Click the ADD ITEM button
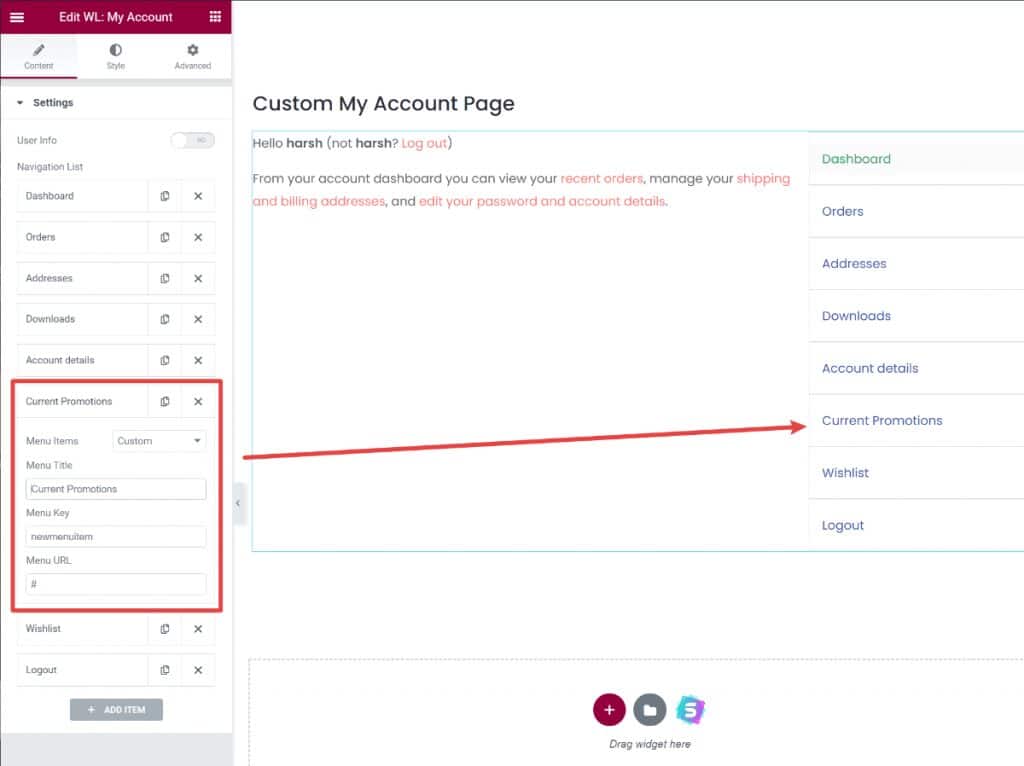This screenshot has width=1024, height=766. tap(116, 709)
